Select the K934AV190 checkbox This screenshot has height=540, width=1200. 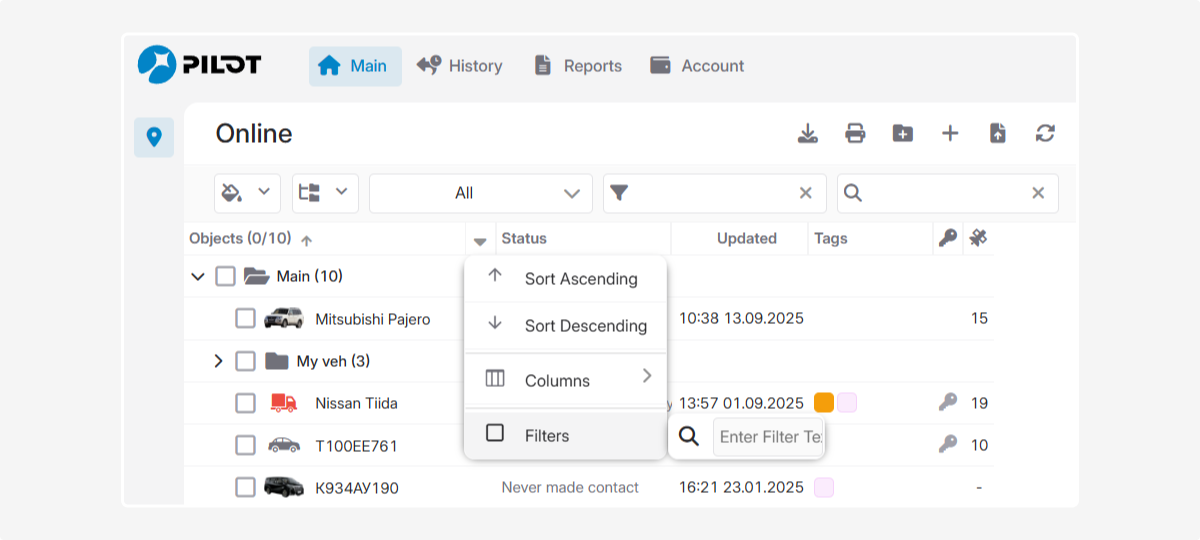(x=246, y=488)
